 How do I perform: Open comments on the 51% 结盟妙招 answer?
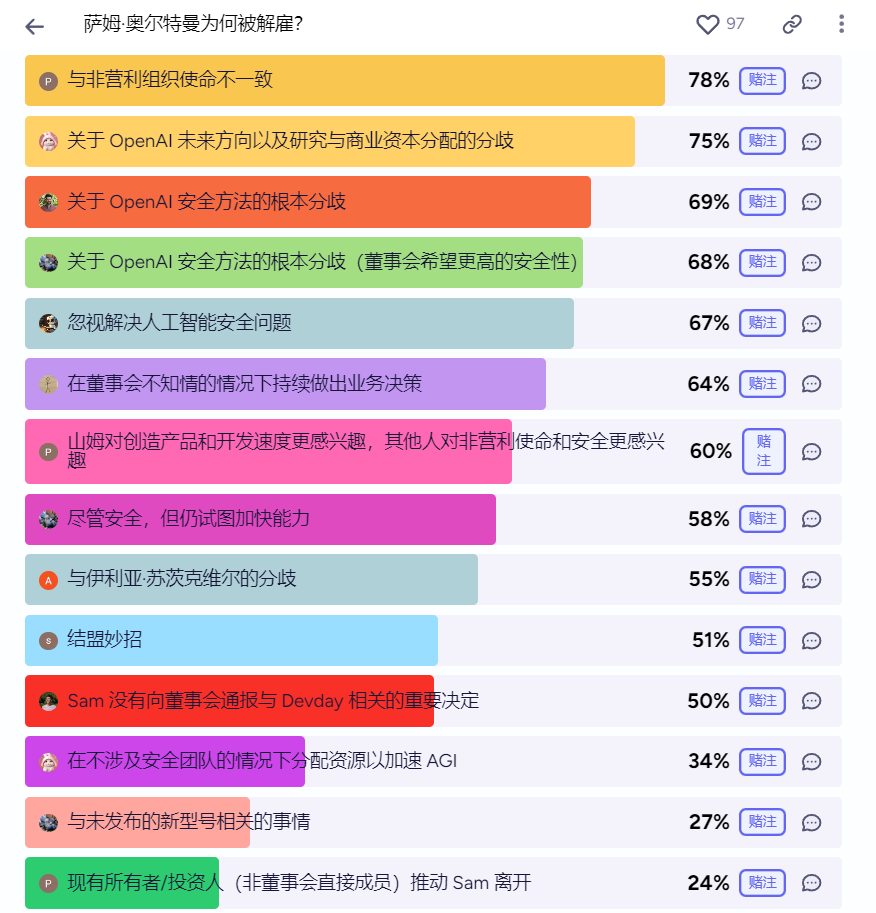coord(811,641)
